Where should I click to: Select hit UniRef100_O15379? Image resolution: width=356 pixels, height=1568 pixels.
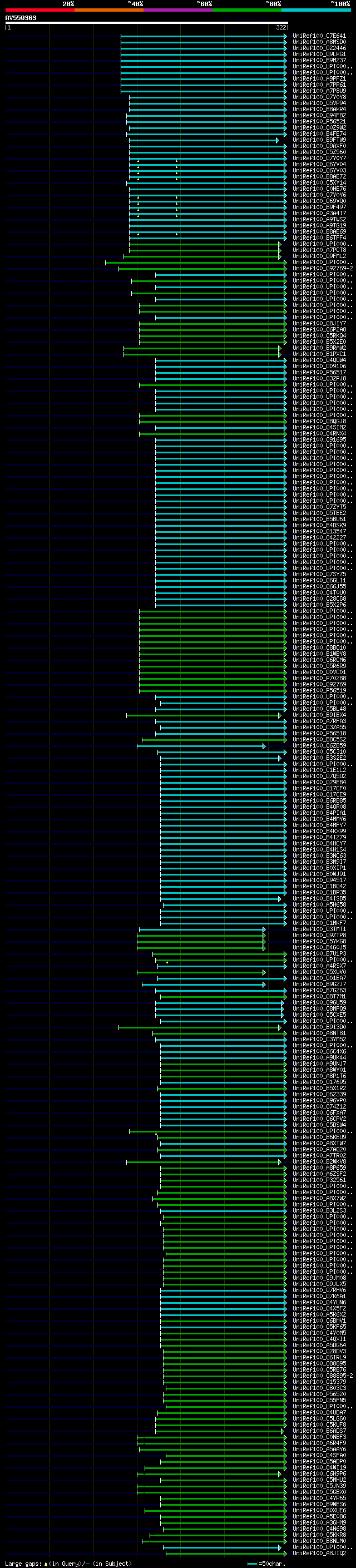coord(319,1382)
